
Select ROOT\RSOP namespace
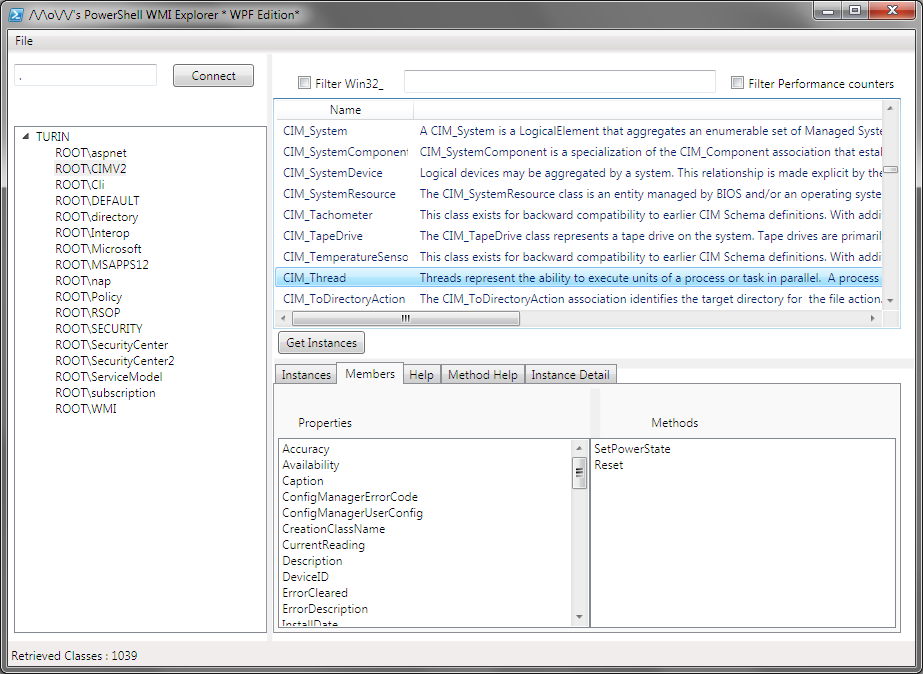(88, 313)
